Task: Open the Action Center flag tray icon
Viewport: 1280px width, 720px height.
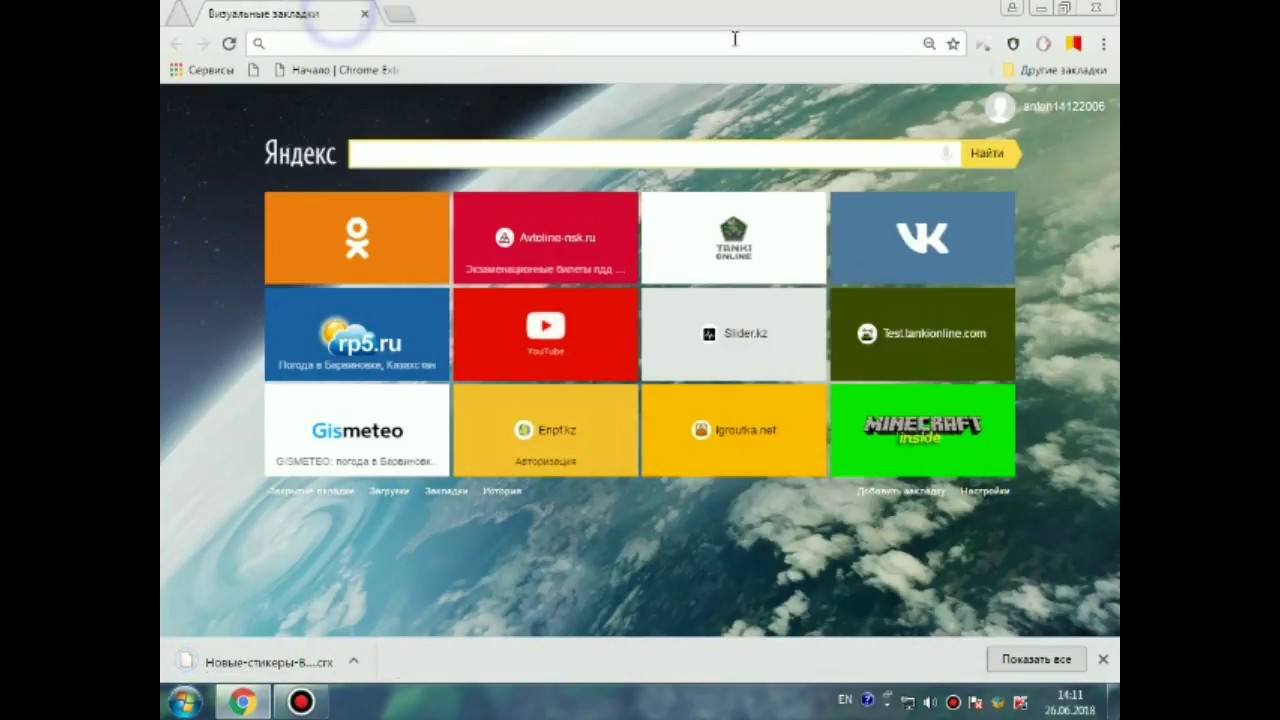Action: 975,702
